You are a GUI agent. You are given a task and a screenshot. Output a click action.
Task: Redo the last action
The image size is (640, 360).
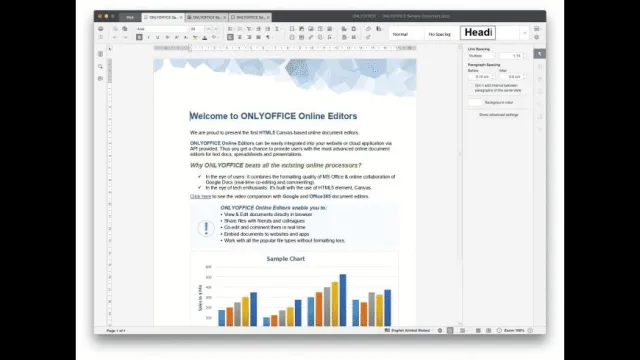[124, 37]
